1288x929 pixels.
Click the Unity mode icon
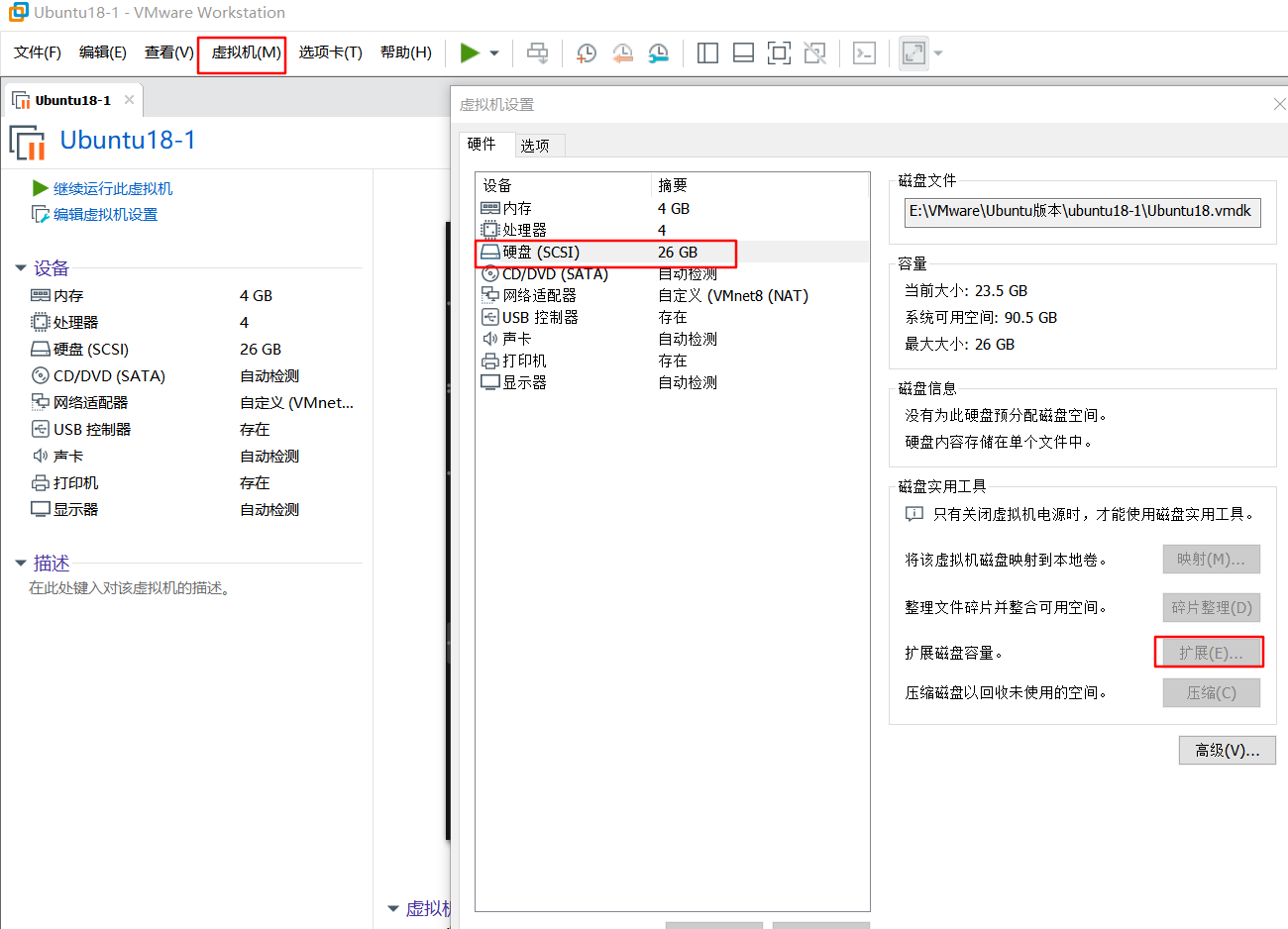pos(814,52)
